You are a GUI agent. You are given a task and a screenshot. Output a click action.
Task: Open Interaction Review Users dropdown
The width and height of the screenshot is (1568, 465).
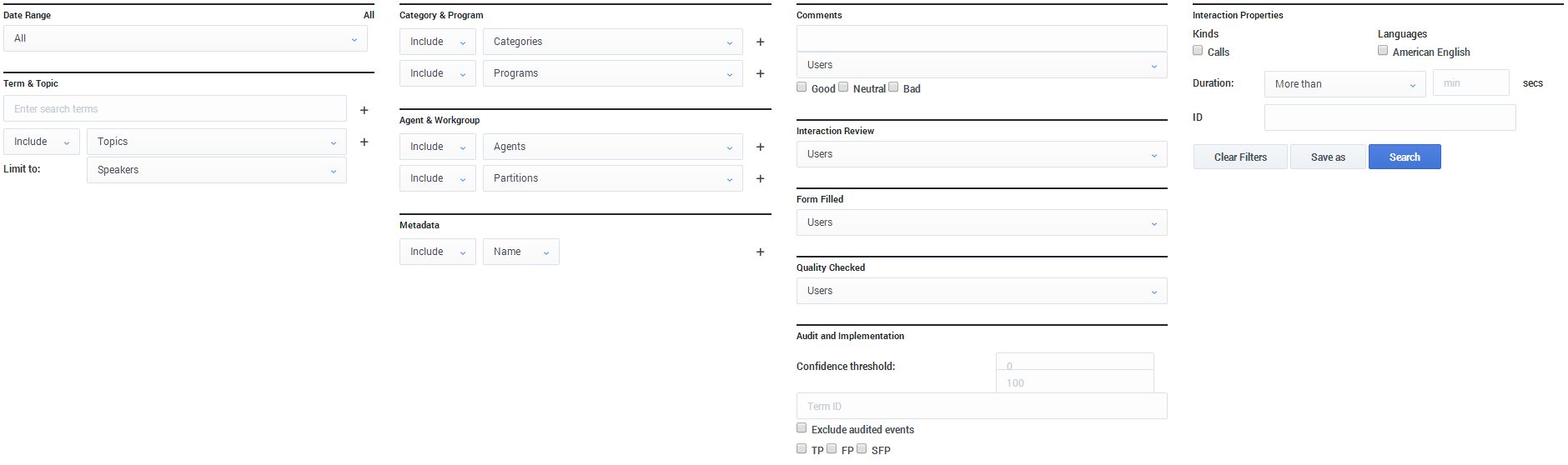(982, 154)
